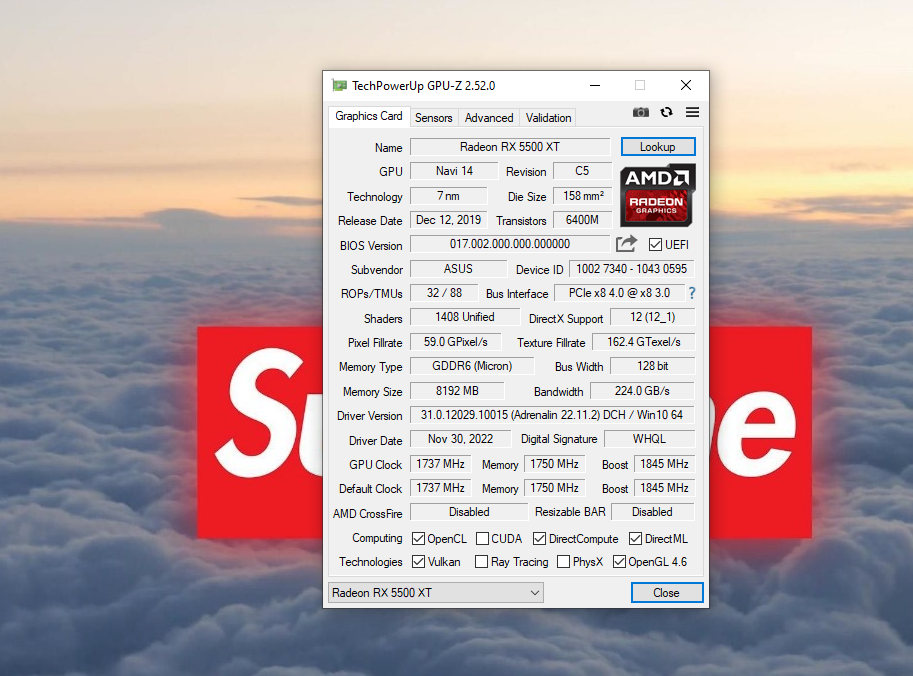913x676 pixels.
Task: Click the Die Size field 158 mm²
Action: pos(583,196)
